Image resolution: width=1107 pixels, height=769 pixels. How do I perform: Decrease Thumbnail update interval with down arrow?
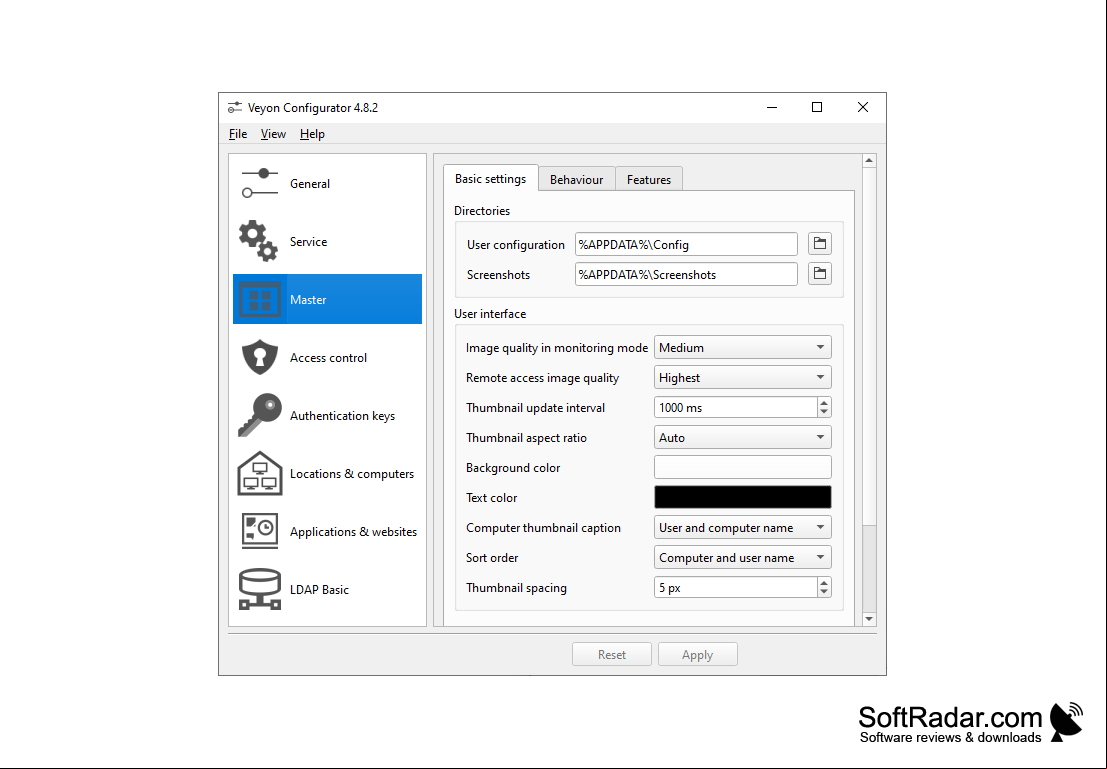click(x=824, y=412)
